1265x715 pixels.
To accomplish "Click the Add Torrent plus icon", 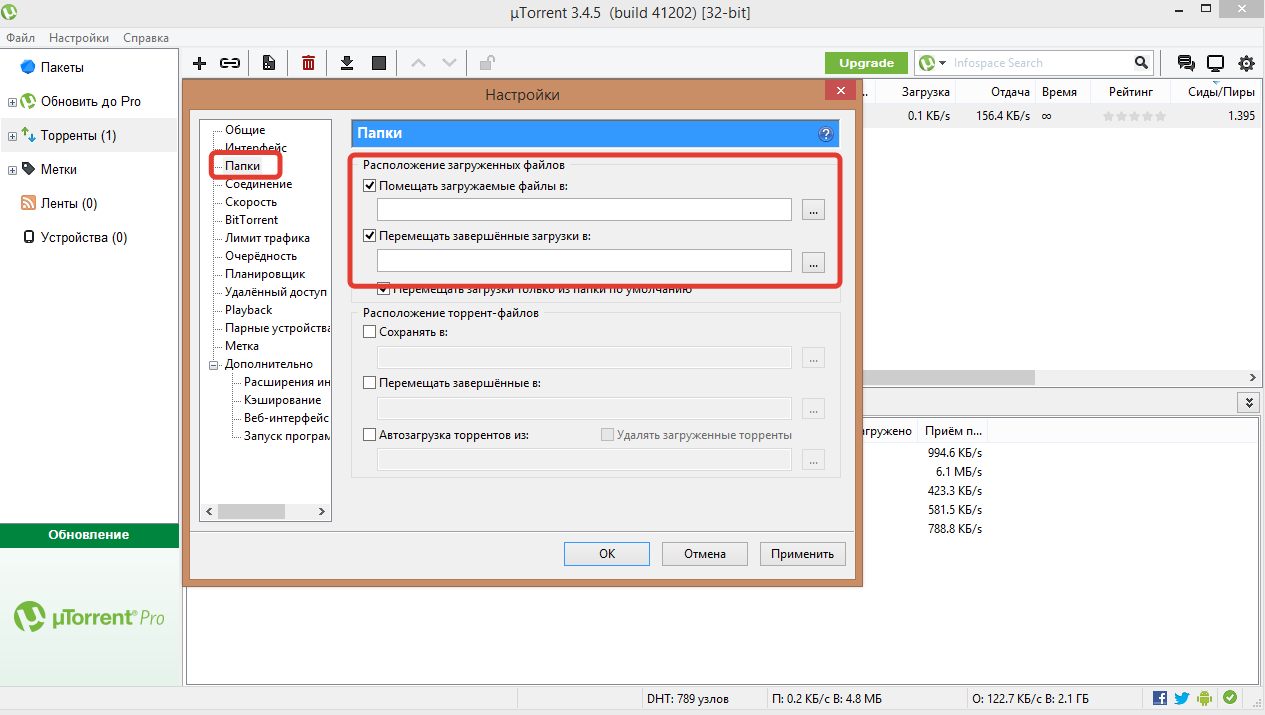I will 199,63.
